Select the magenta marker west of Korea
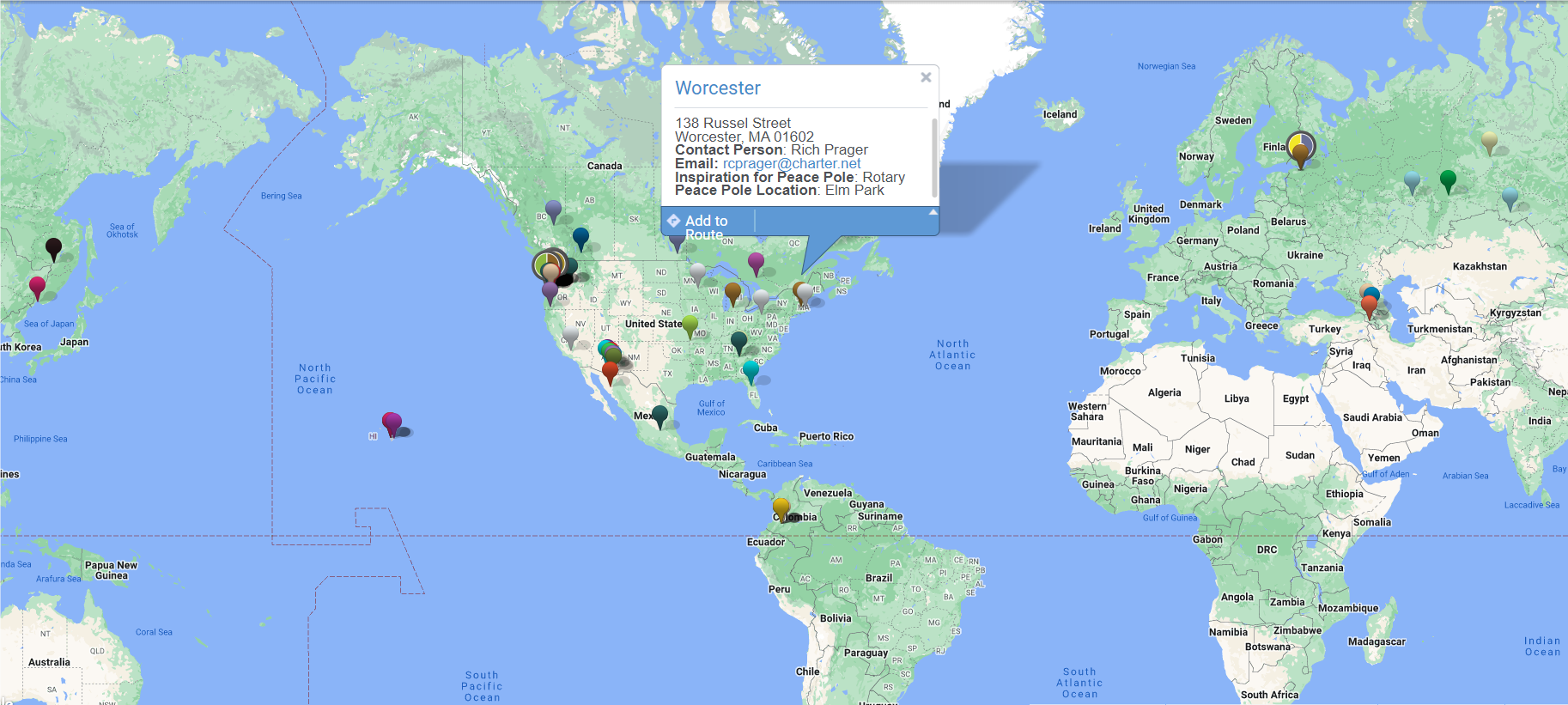This screenshot has height=705, width=1568. tap(37, 286)
